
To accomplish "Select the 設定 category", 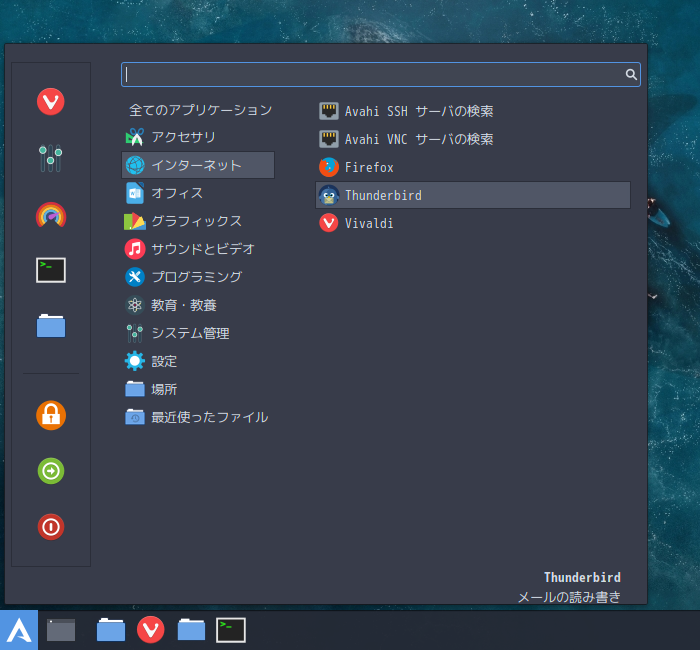I will pos(198,361).
